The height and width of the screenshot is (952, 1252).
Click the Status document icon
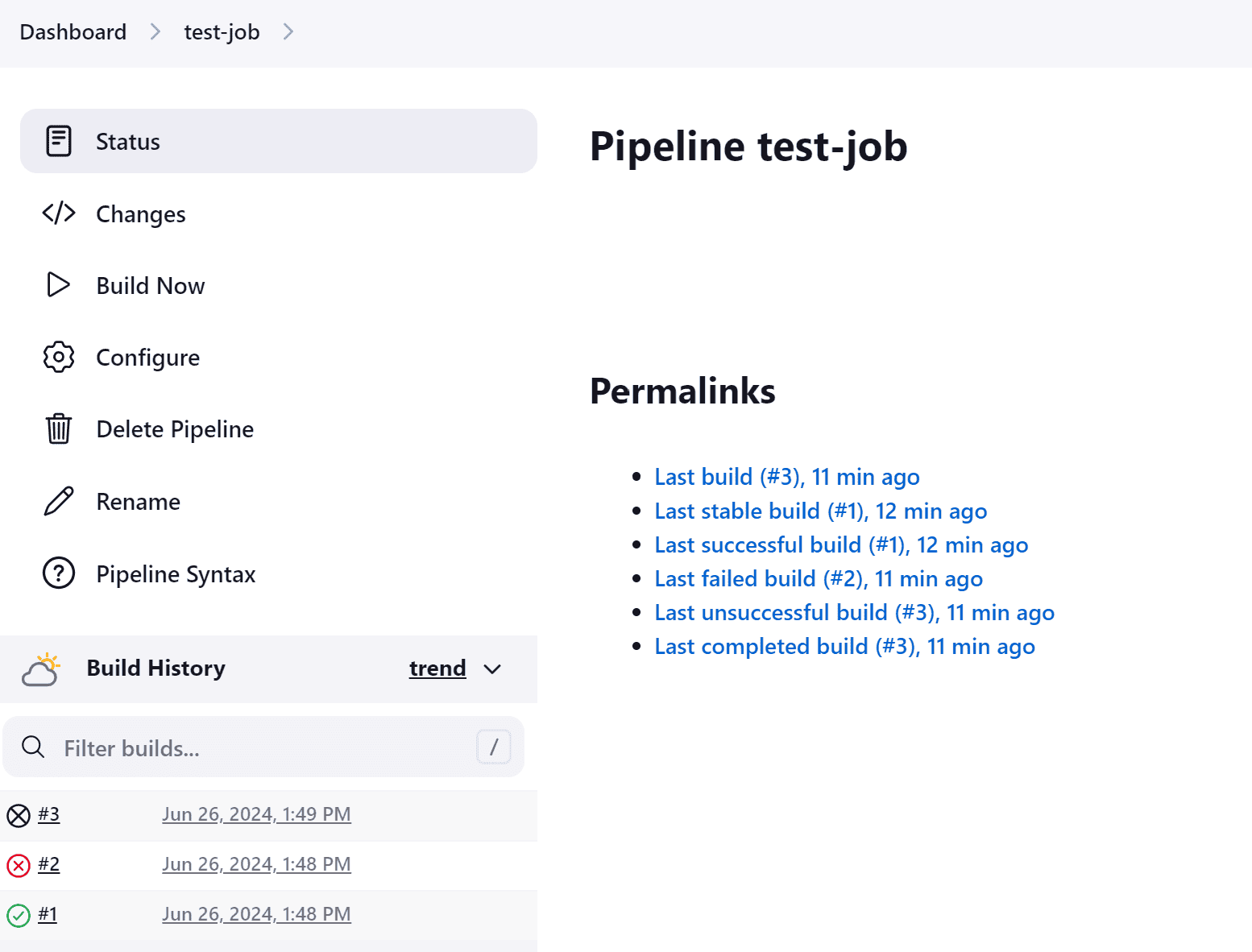(59, 141)
